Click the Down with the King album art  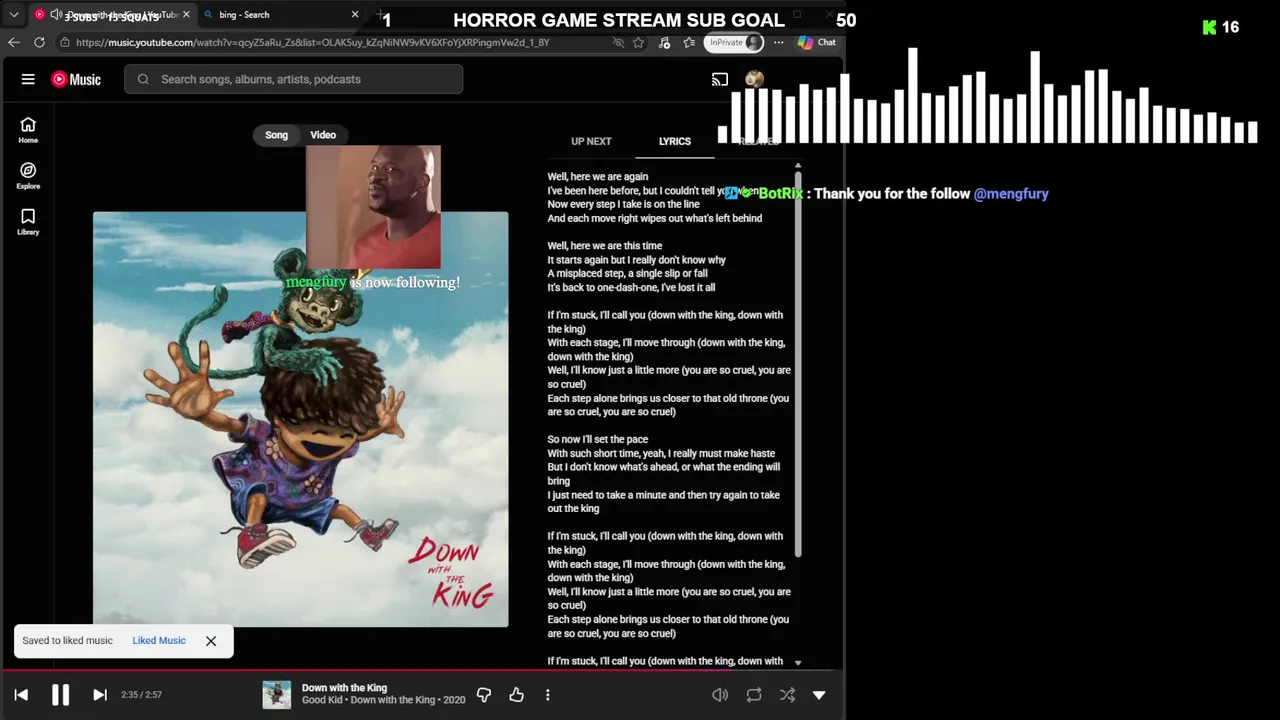pyautogui.click(x=300, y=419)
